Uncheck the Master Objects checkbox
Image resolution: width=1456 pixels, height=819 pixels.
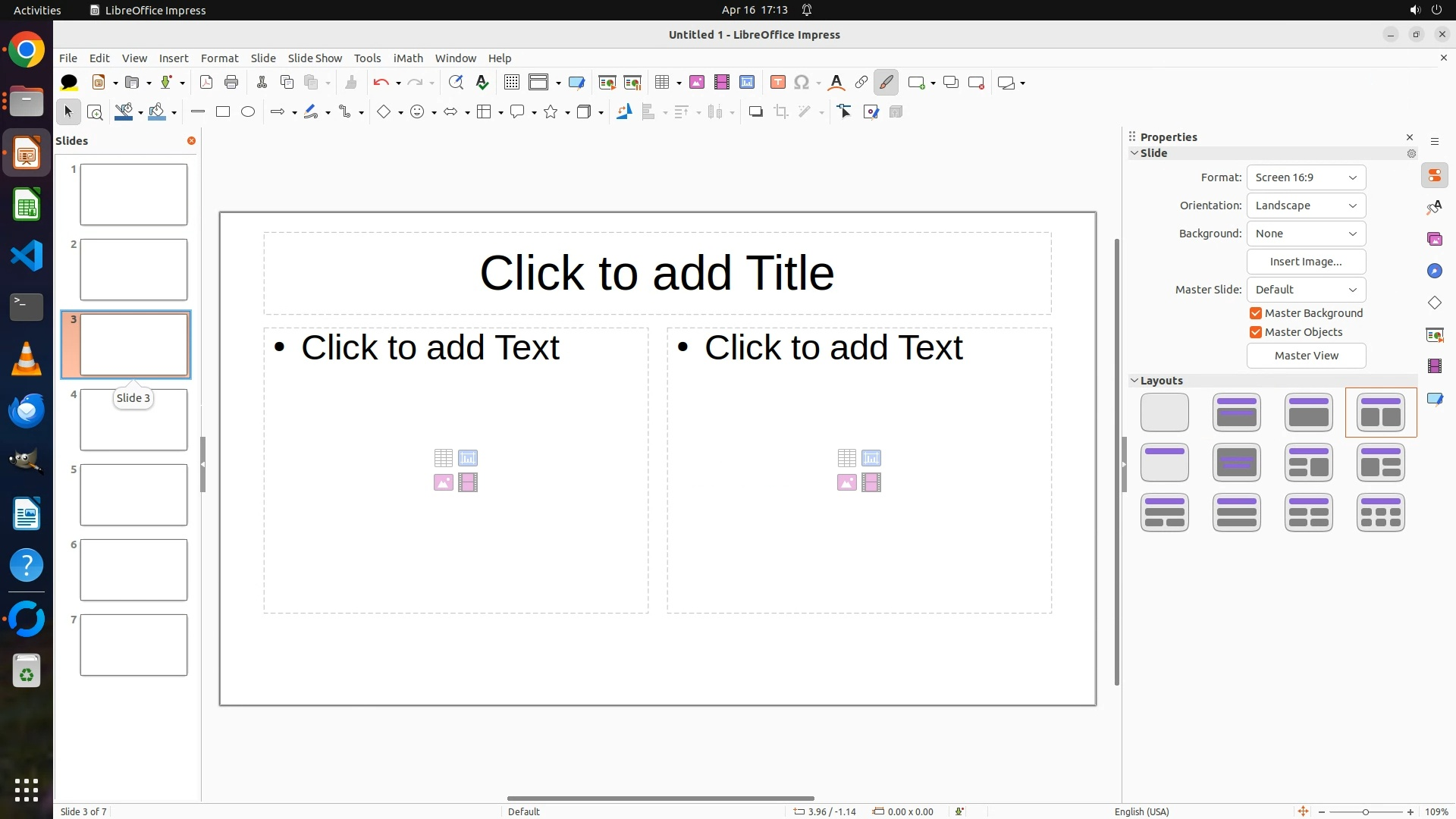[1256, 332]
